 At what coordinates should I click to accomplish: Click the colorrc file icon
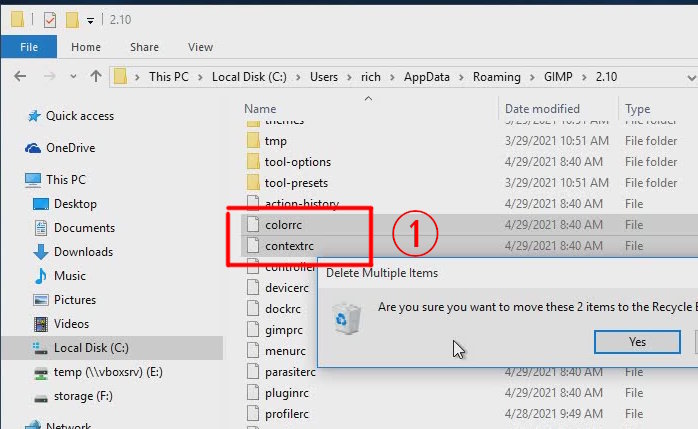click(x=253, y=224)
